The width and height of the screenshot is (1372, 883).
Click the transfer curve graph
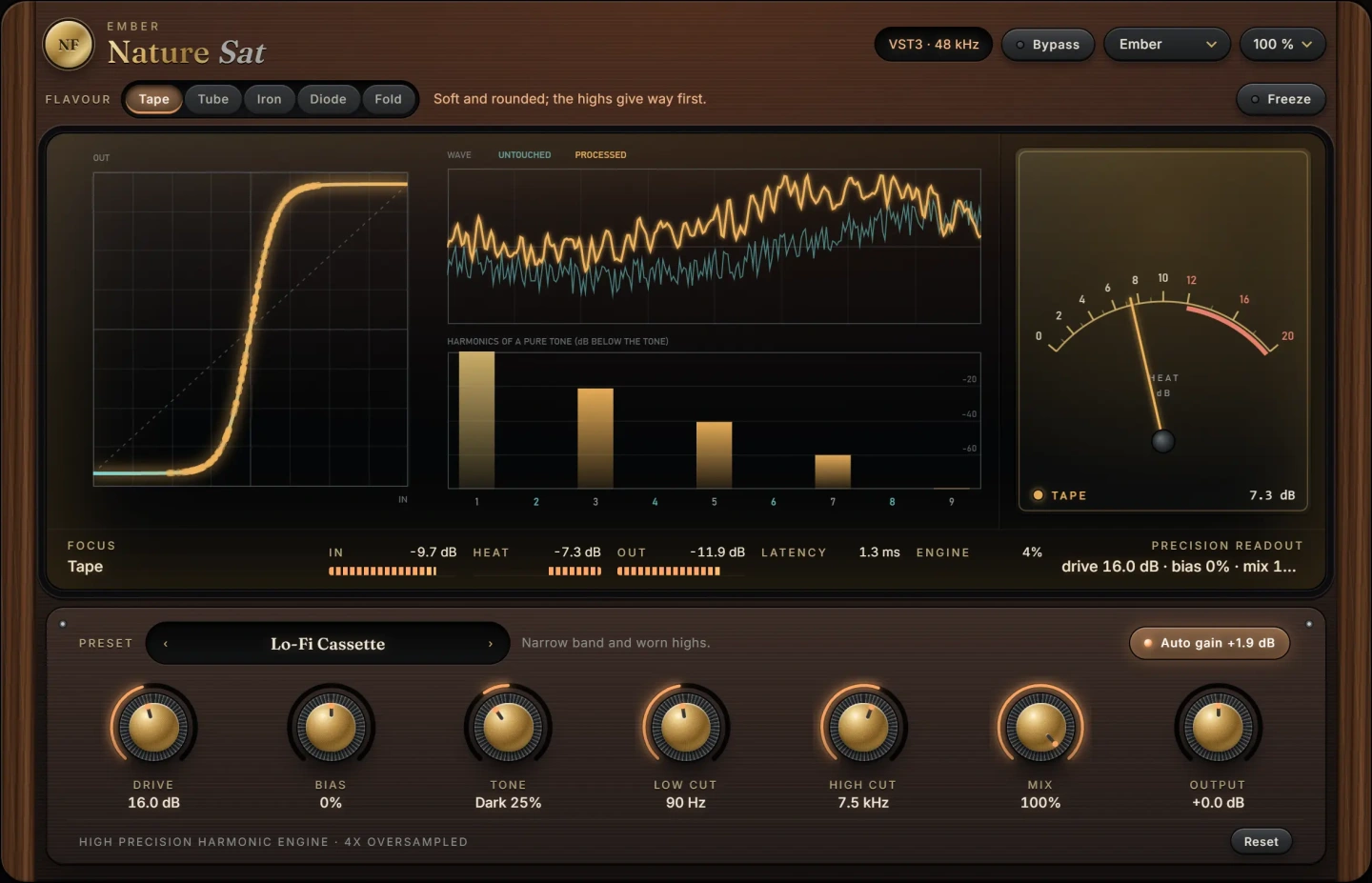click(x=251, y=330)
